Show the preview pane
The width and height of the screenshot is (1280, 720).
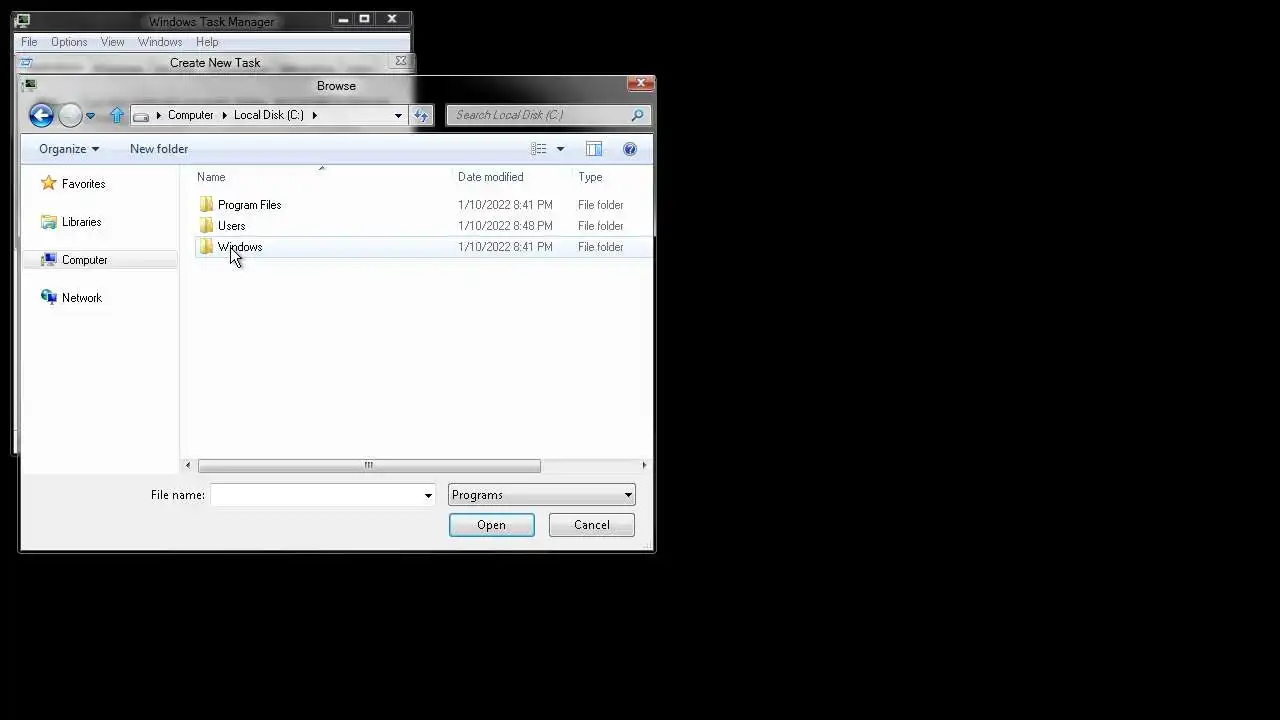(x=594, y=149)
